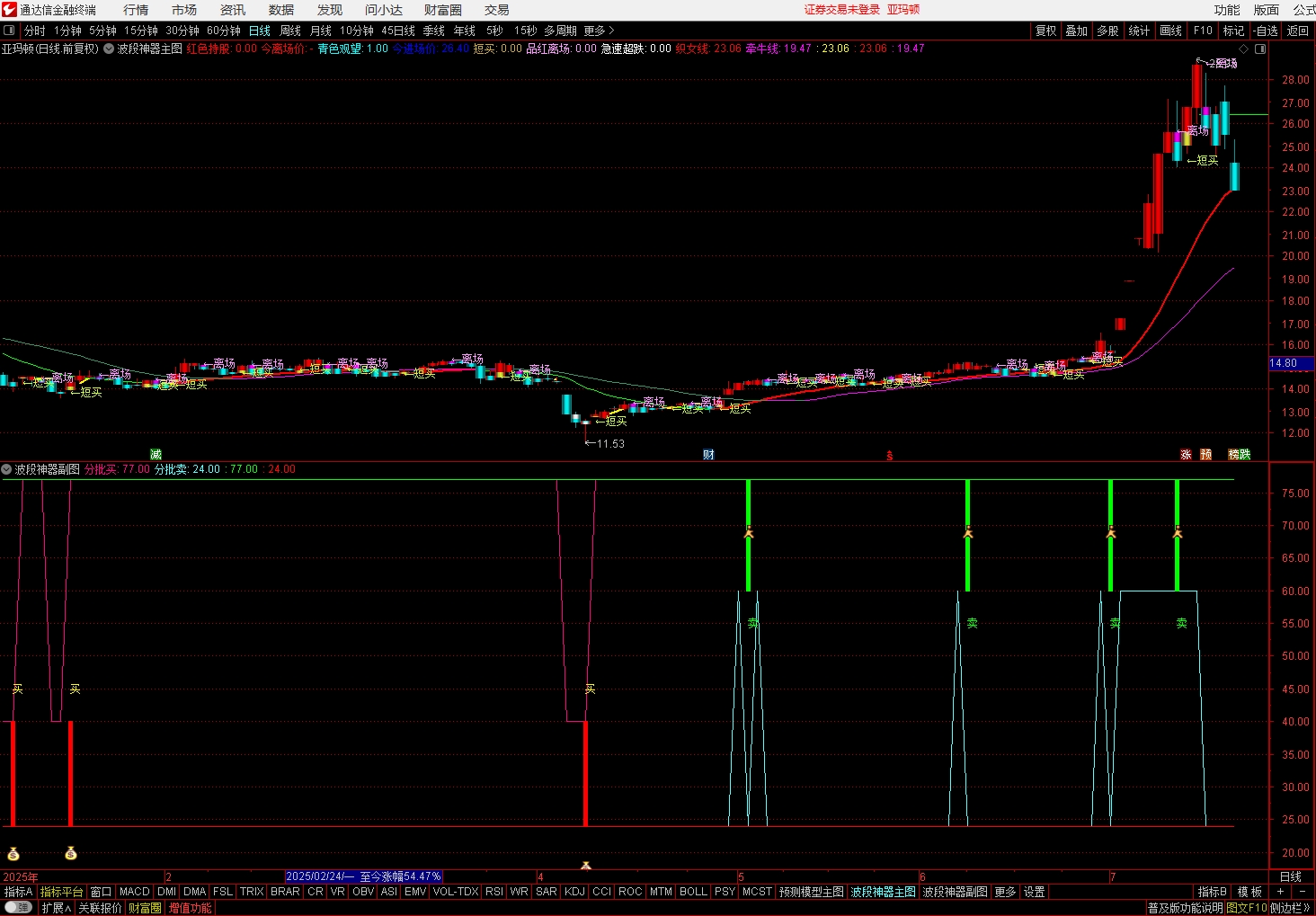Select 周线 weekly period
Image resolution: width=1316 pixels, height=916 pixels.
click(290, 31)
